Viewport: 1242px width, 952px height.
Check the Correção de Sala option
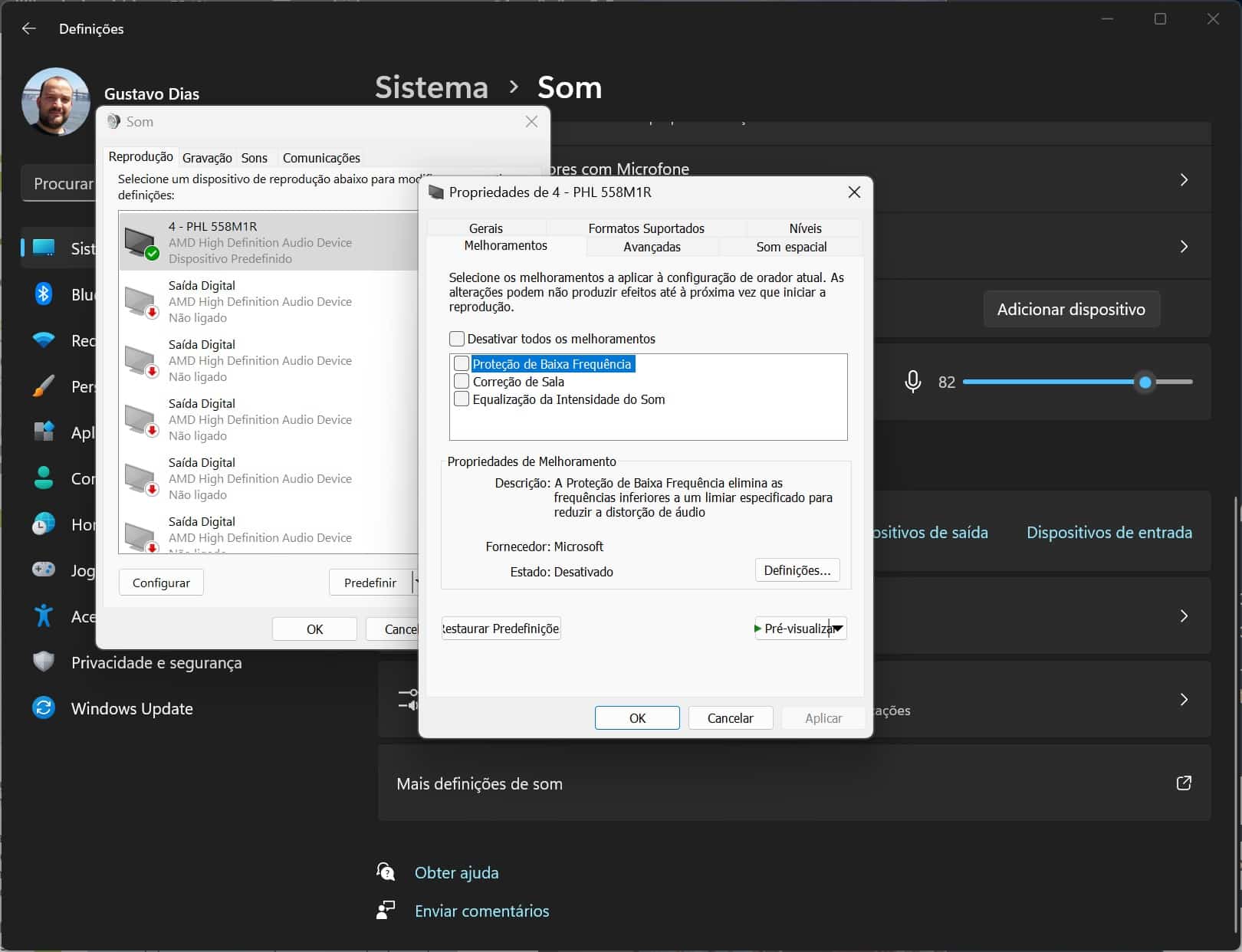click(462, 382)
